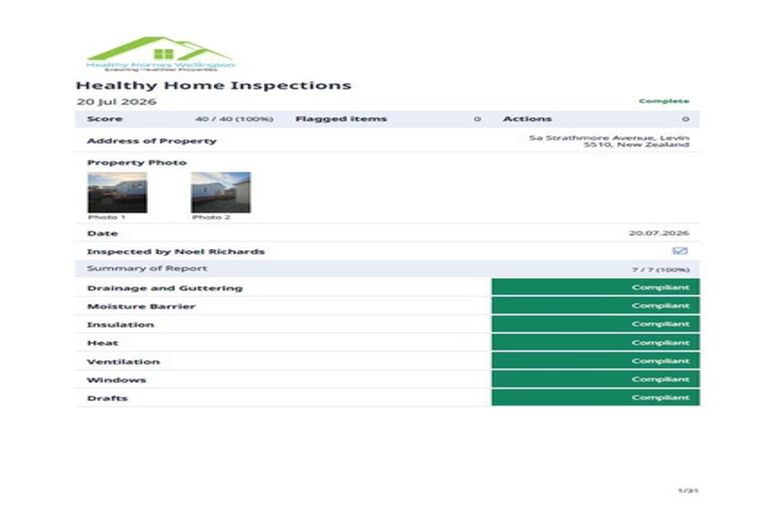
Task: Click the Healthy Home Inspections title
Action: 214,85
